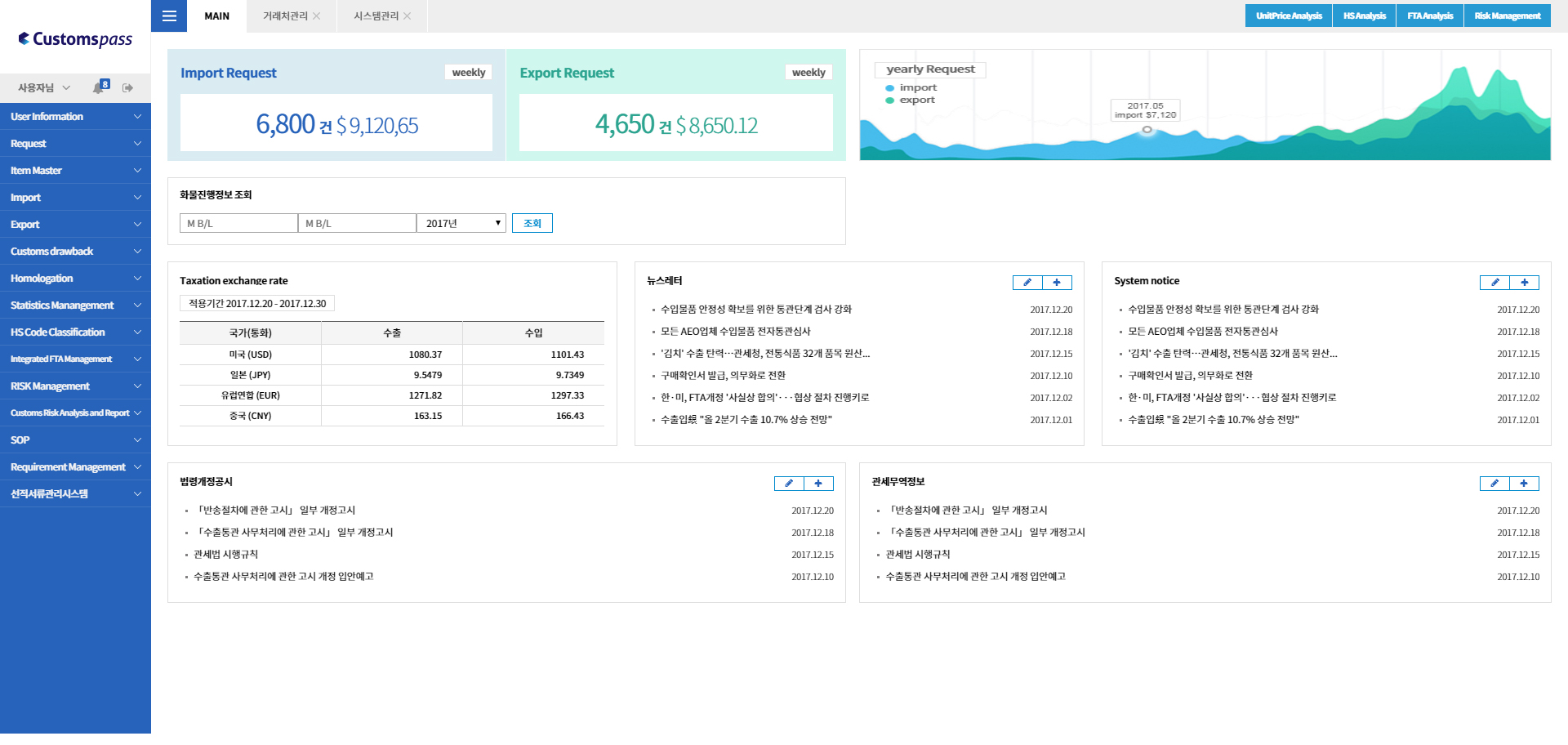The image size is (1568, 745).
Task: Close the 거래처관리 tab
Action: point(317,16)
